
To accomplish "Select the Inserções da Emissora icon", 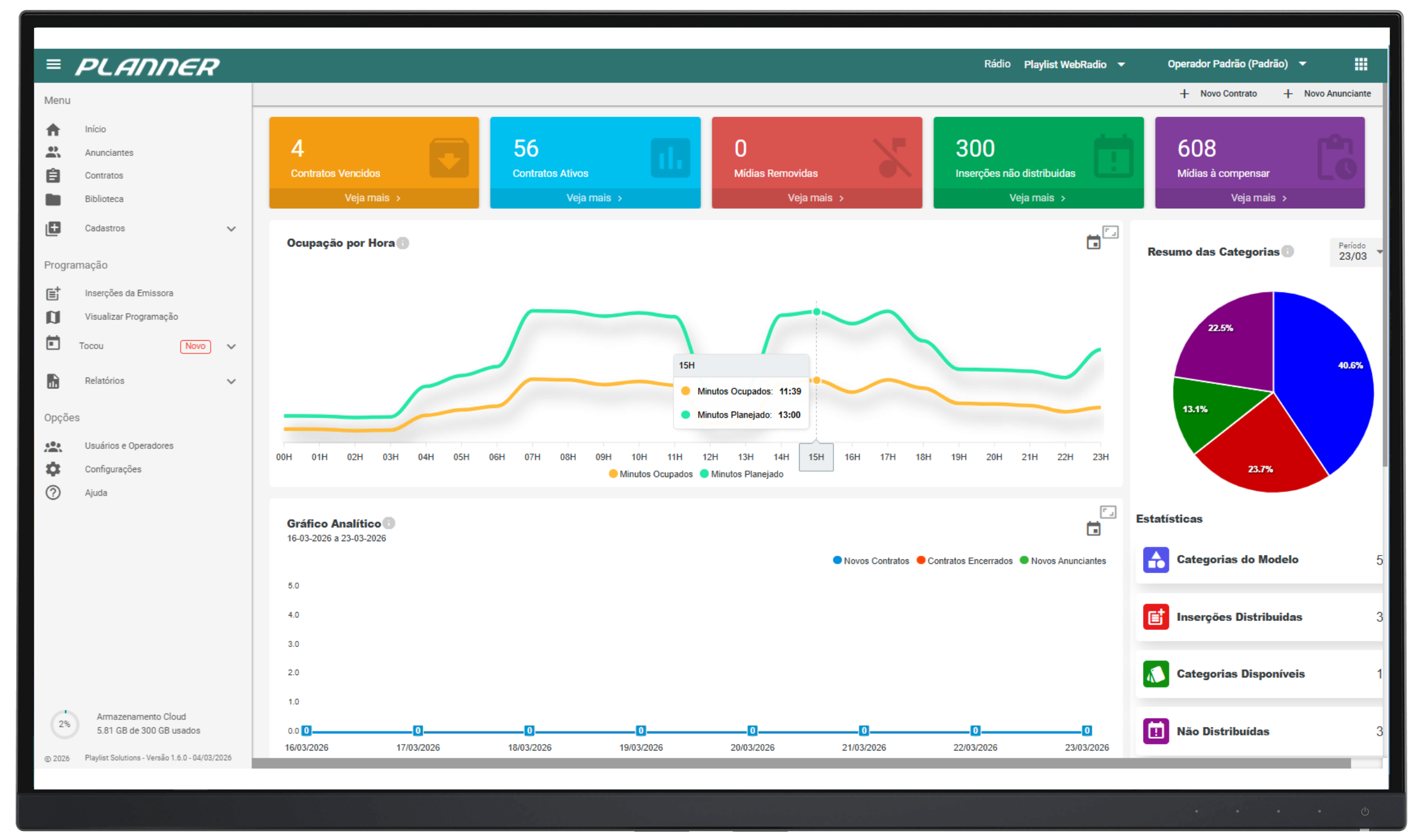I will [53, 293].
